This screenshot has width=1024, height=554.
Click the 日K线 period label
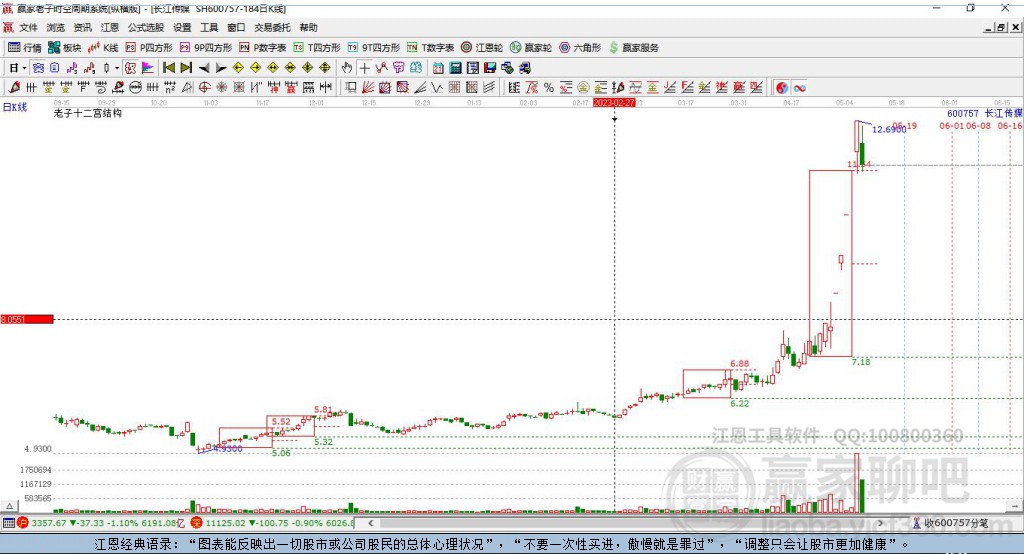pos(15,107)
